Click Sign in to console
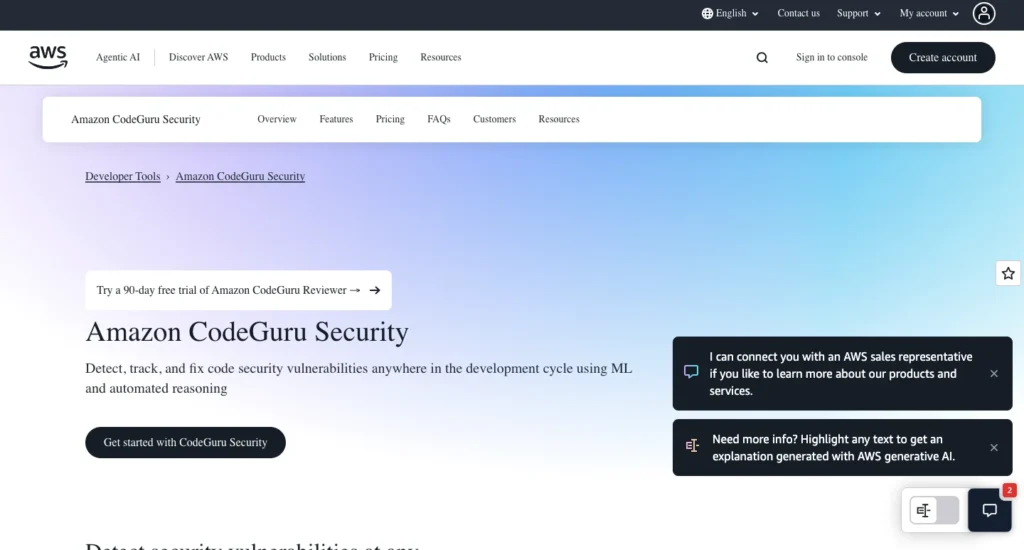 click(831, 57)
